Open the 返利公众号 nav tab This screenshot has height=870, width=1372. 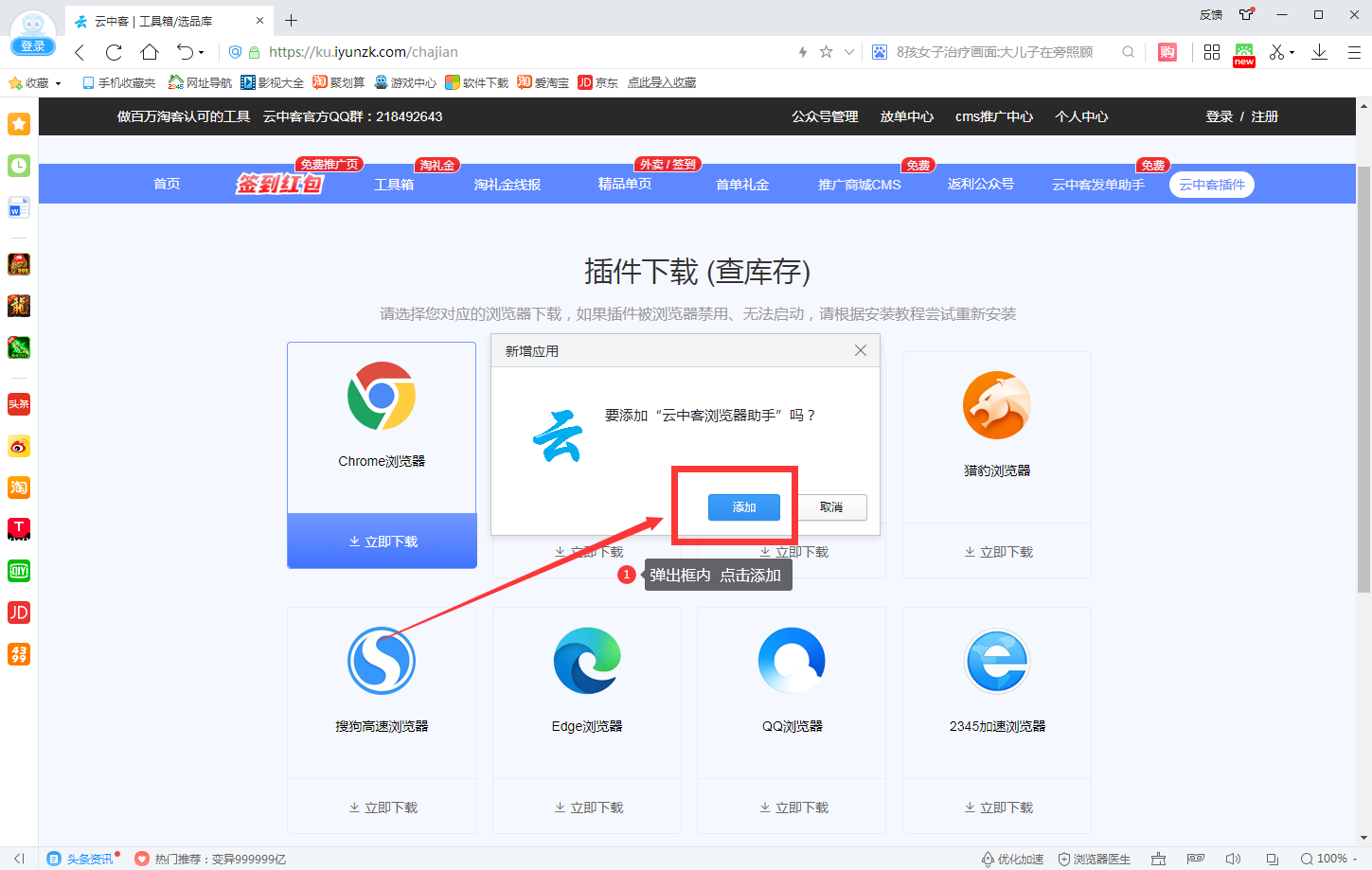[x=981, y=184]
